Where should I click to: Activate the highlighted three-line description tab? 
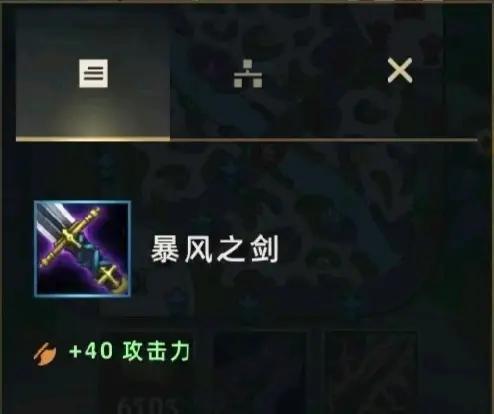pos(93,73)
